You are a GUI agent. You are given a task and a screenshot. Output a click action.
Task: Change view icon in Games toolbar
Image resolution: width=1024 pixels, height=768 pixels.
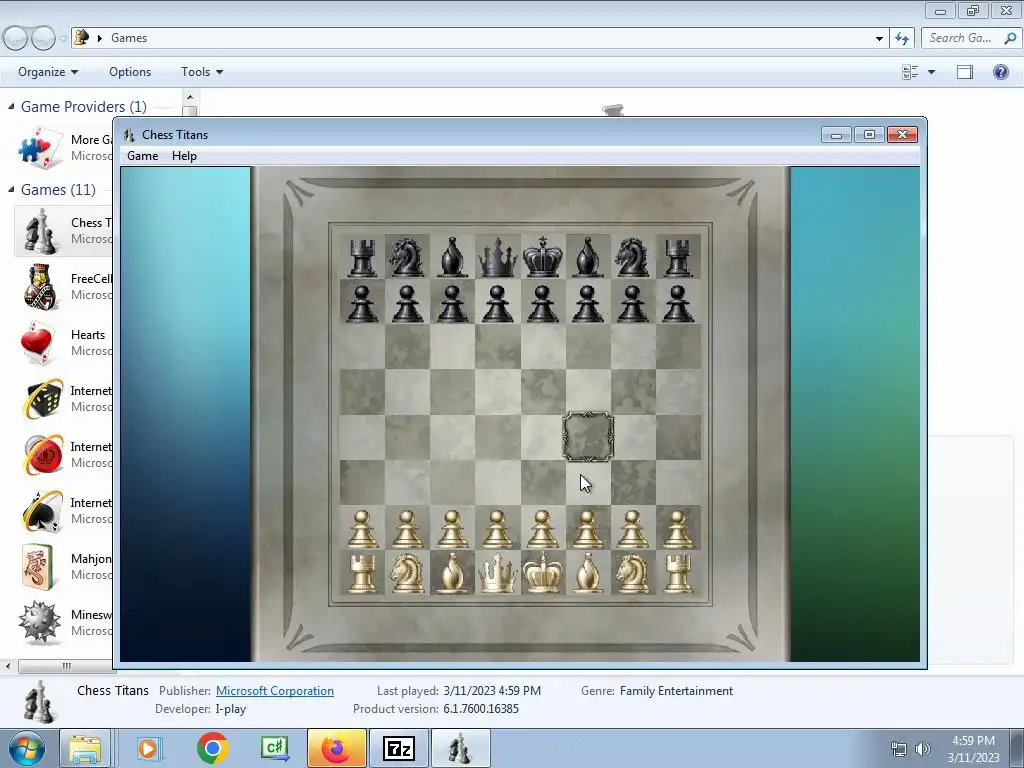click(910, 72)
